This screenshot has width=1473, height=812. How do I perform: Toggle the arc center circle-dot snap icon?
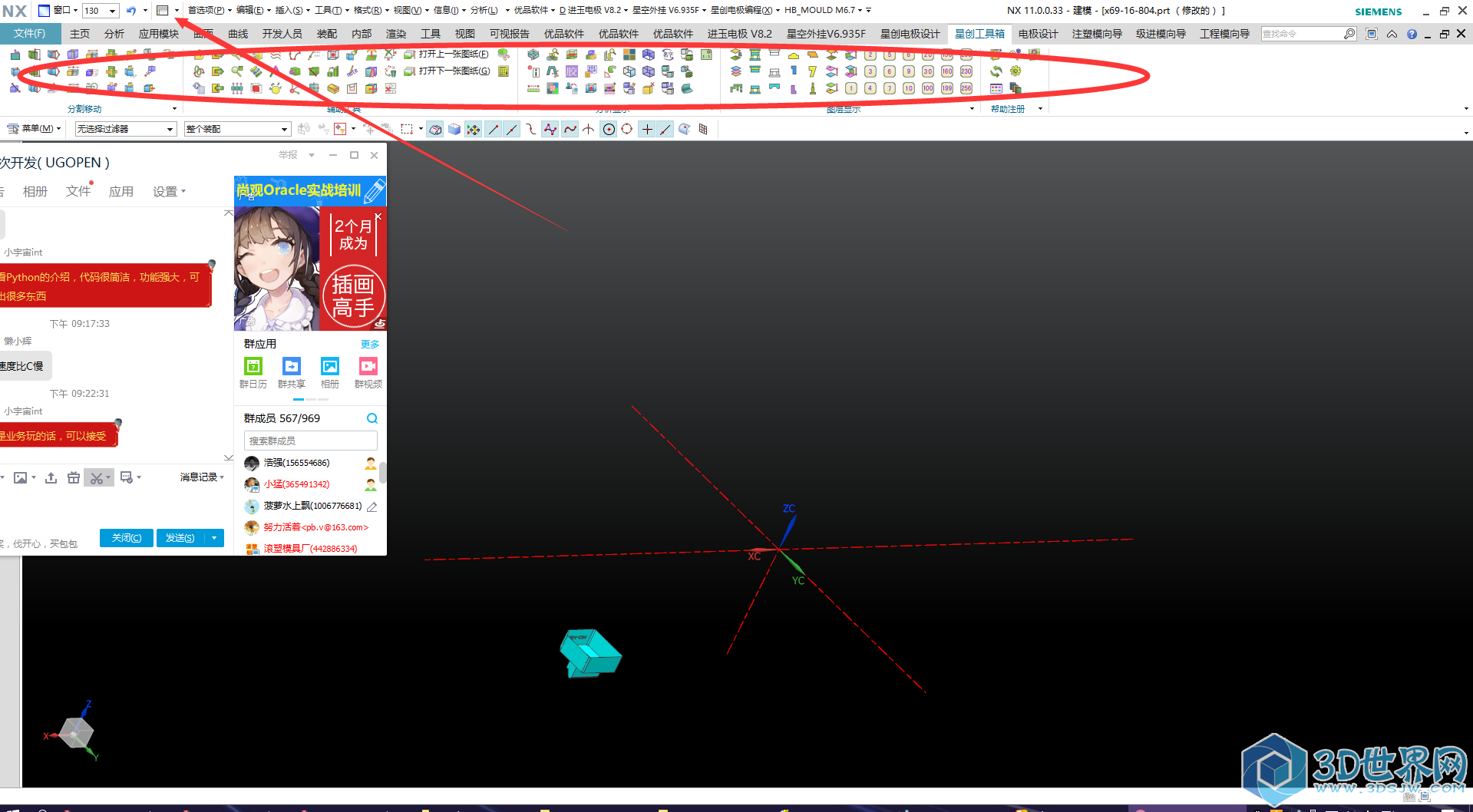(x=609, y=129)
